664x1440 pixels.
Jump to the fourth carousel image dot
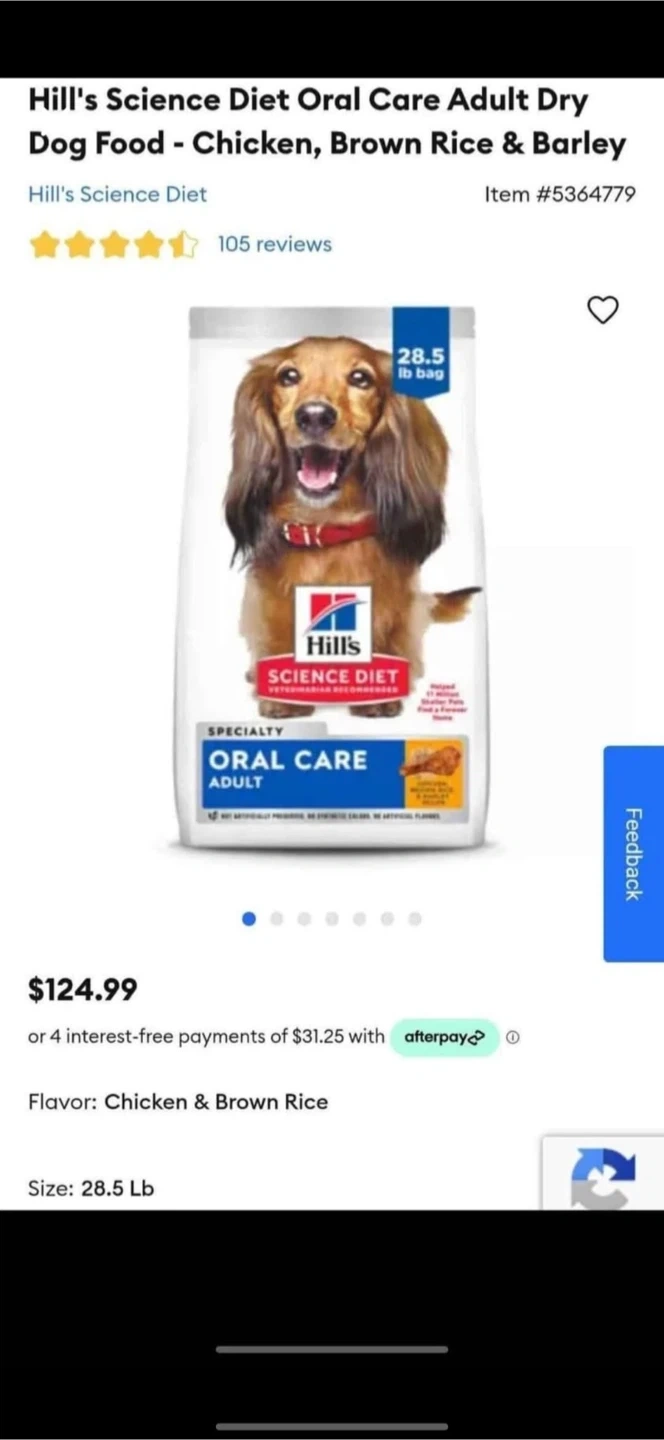click(332, 918)
